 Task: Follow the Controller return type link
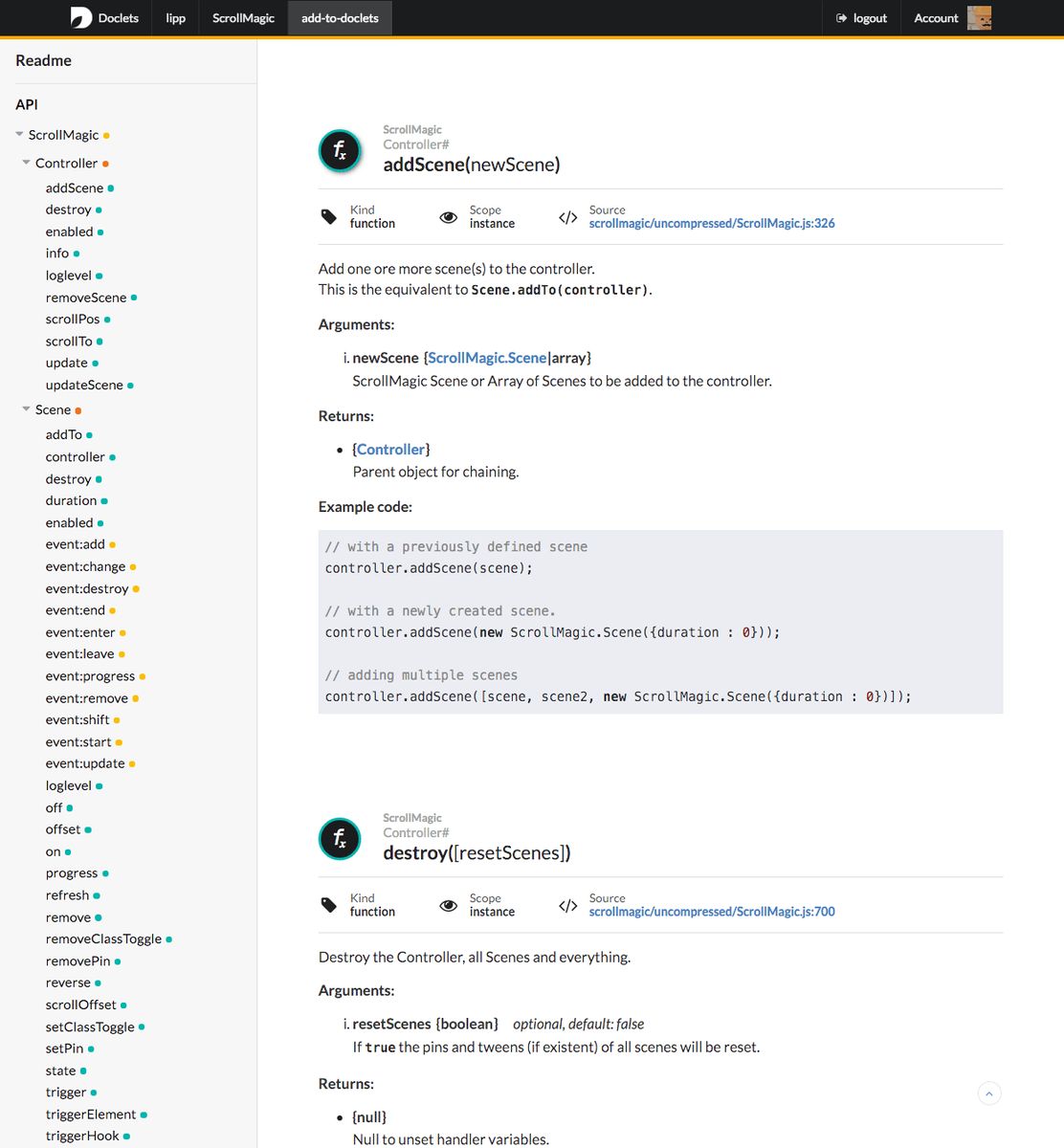click(x=390, y=449)
